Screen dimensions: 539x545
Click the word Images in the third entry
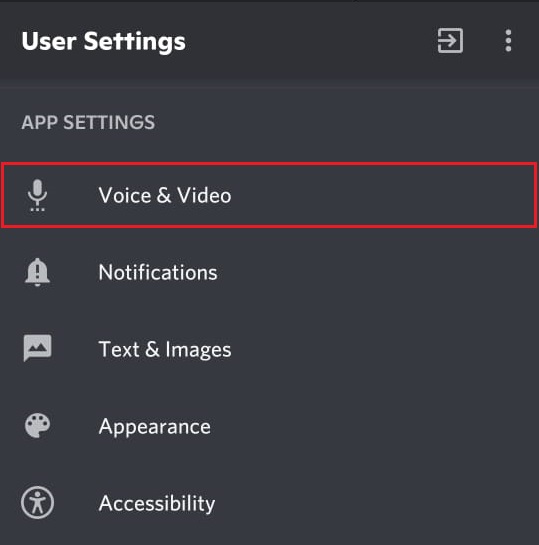tap(198, 350)
